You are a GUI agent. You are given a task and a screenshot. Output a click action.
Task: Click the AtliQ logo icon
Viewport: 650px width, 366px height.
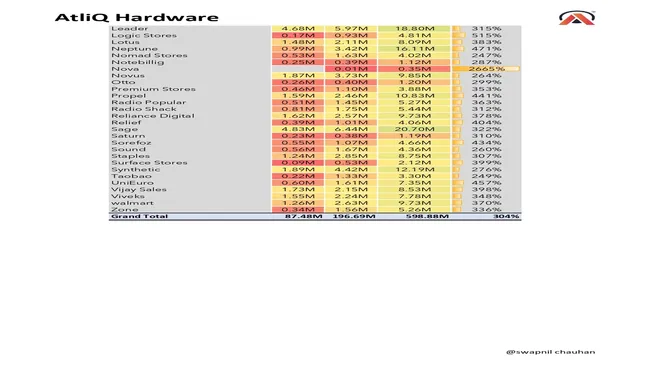coord(577,18)
